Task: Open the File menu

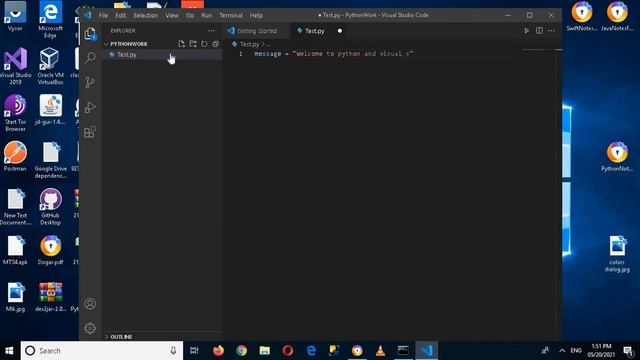Action: 103,15
